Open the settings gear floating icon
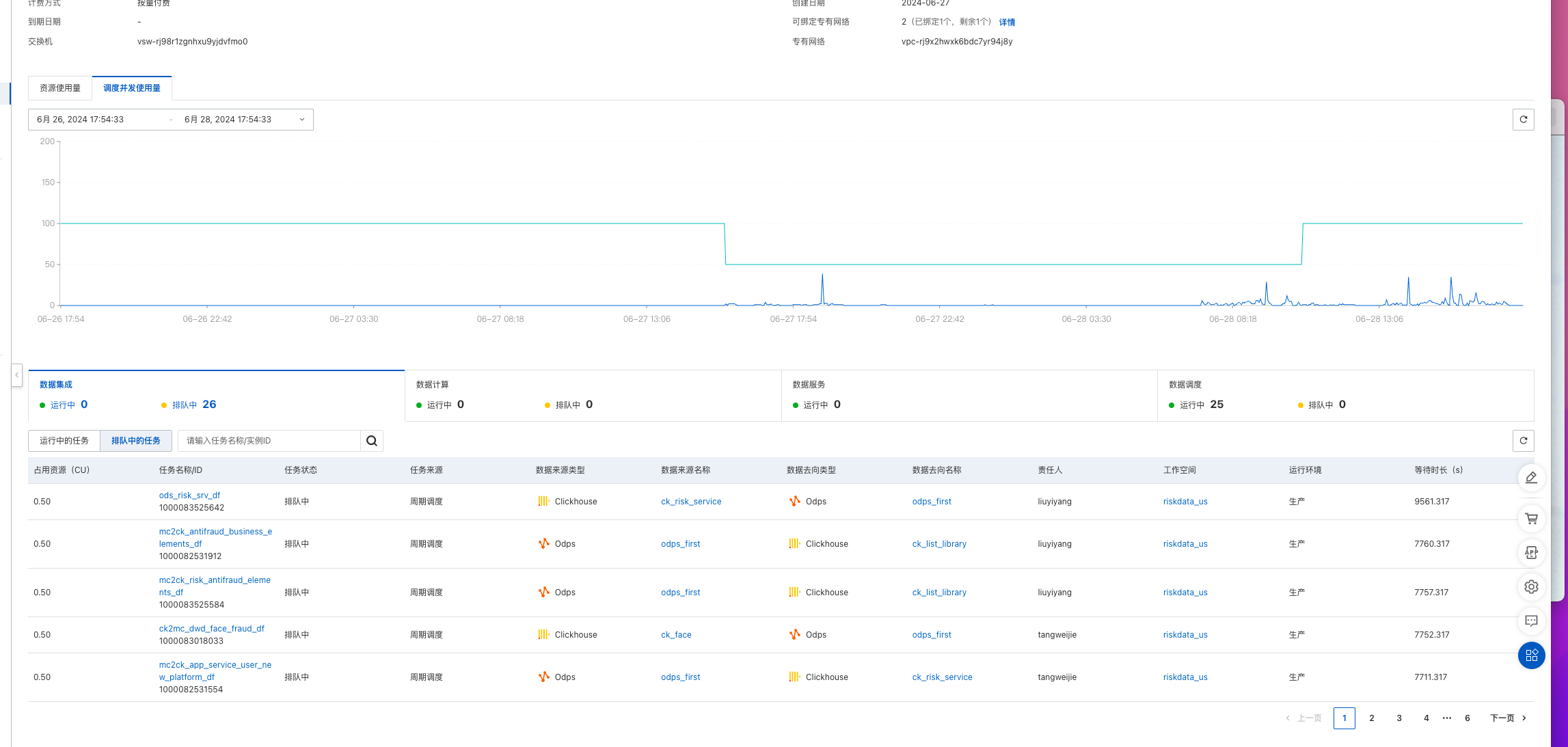Screen dimensions: 1568x747 pos(1531,587)
